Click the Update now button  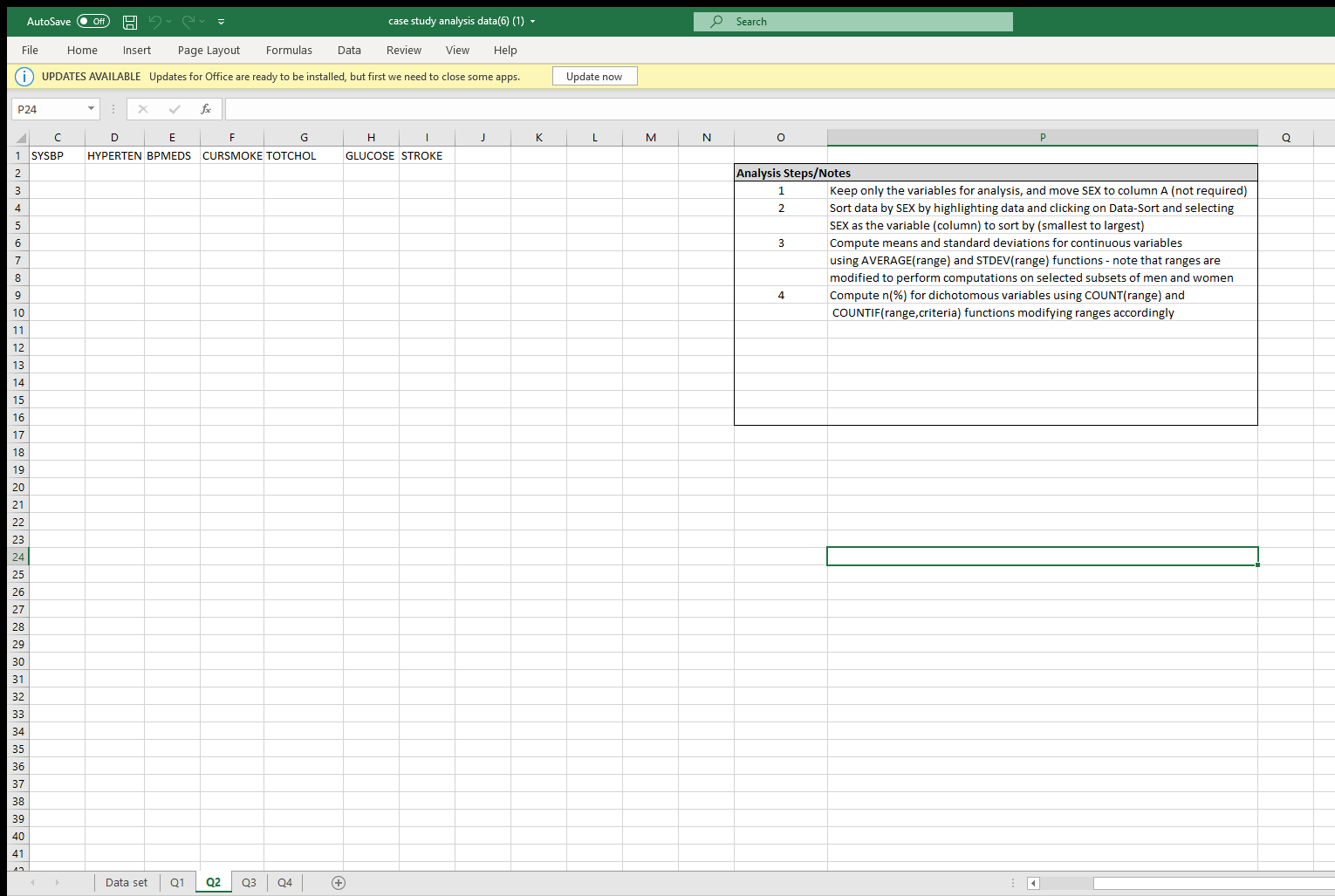coord(594,76)
